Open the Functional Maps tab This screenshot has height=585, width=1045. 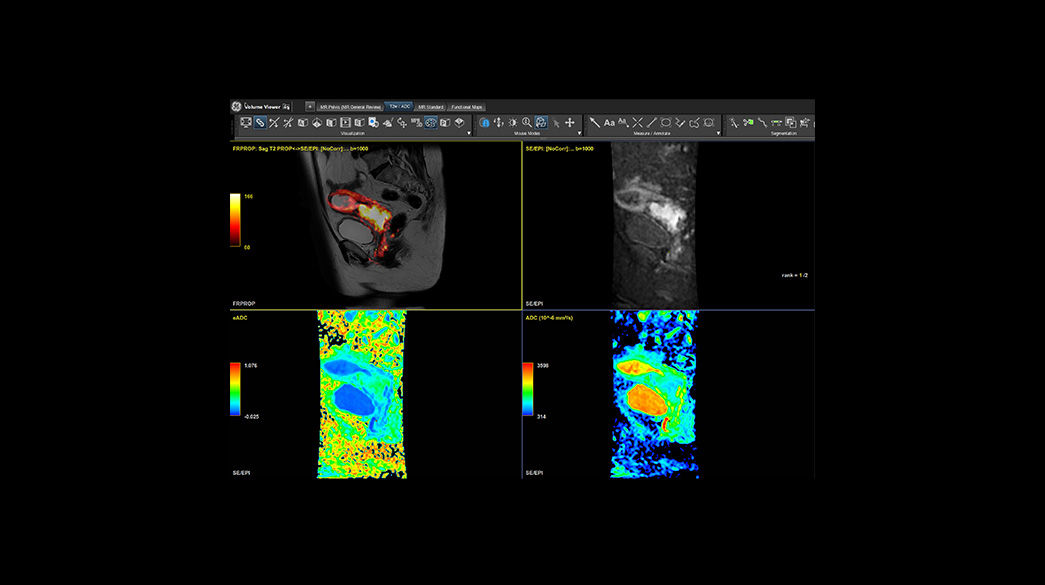click(469, 105)
